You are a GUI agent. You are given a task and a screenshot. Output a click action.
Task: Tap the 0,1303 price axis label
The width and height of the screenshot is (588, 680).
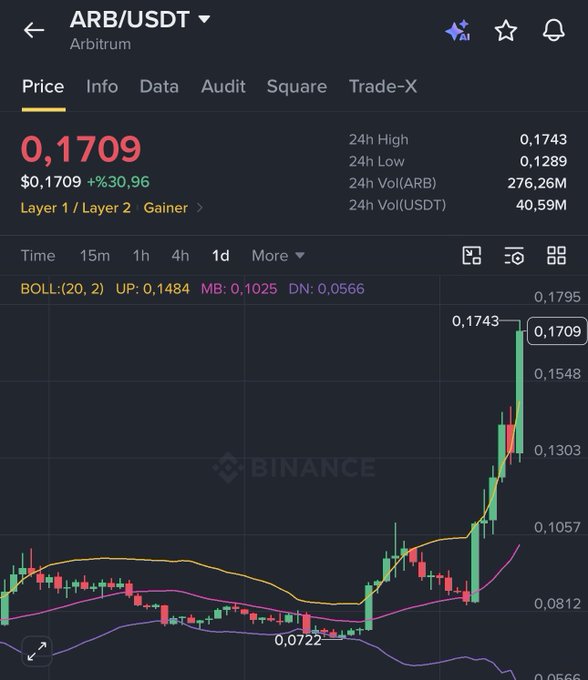(557, 451)
